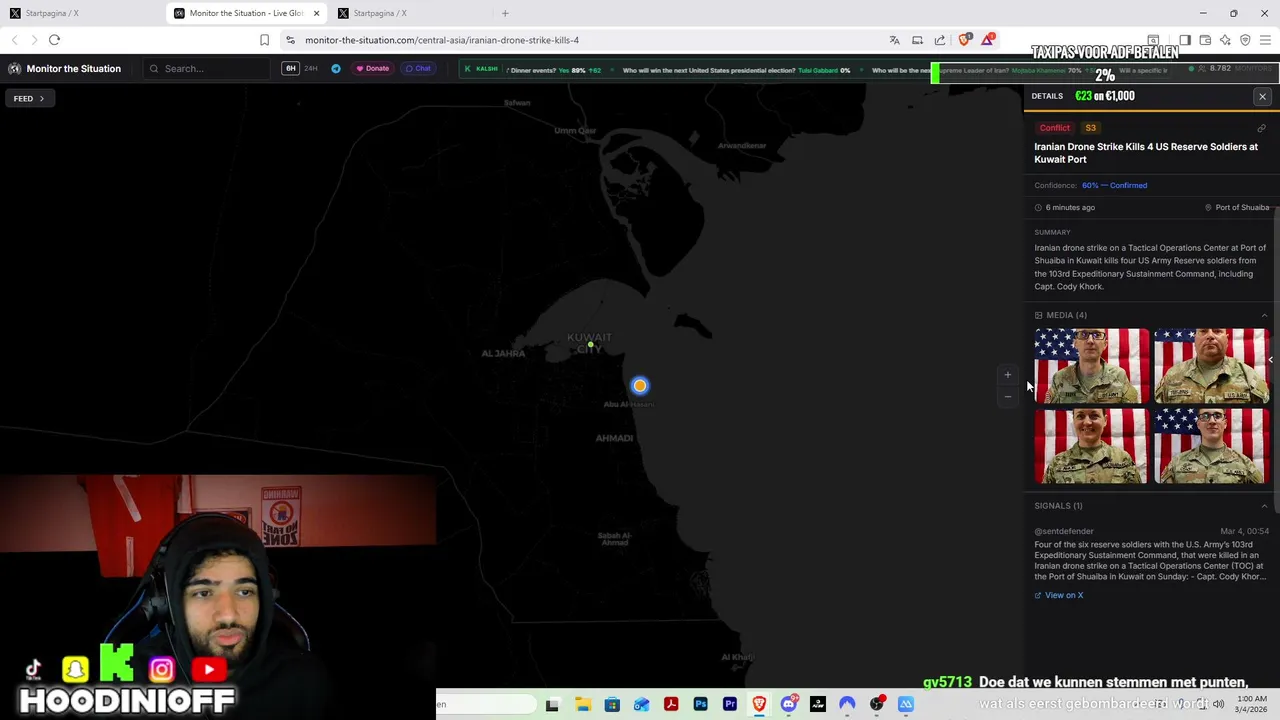Launch Premiere Pro from the taskbar
This screenshot has width=1280, height=720.
pos(730,705)
